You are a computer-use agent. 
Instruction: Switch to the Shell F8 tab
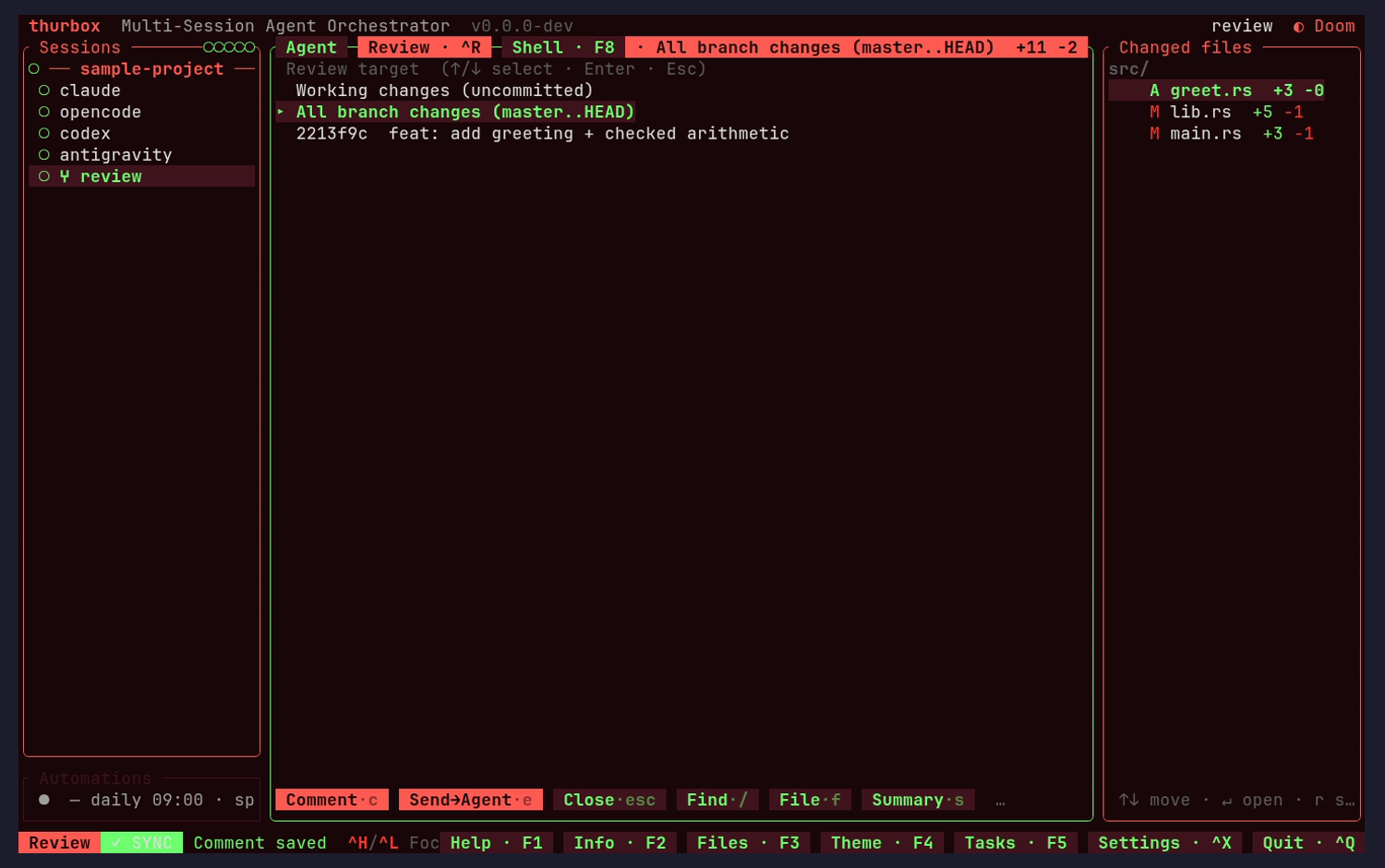pos(563,47)
